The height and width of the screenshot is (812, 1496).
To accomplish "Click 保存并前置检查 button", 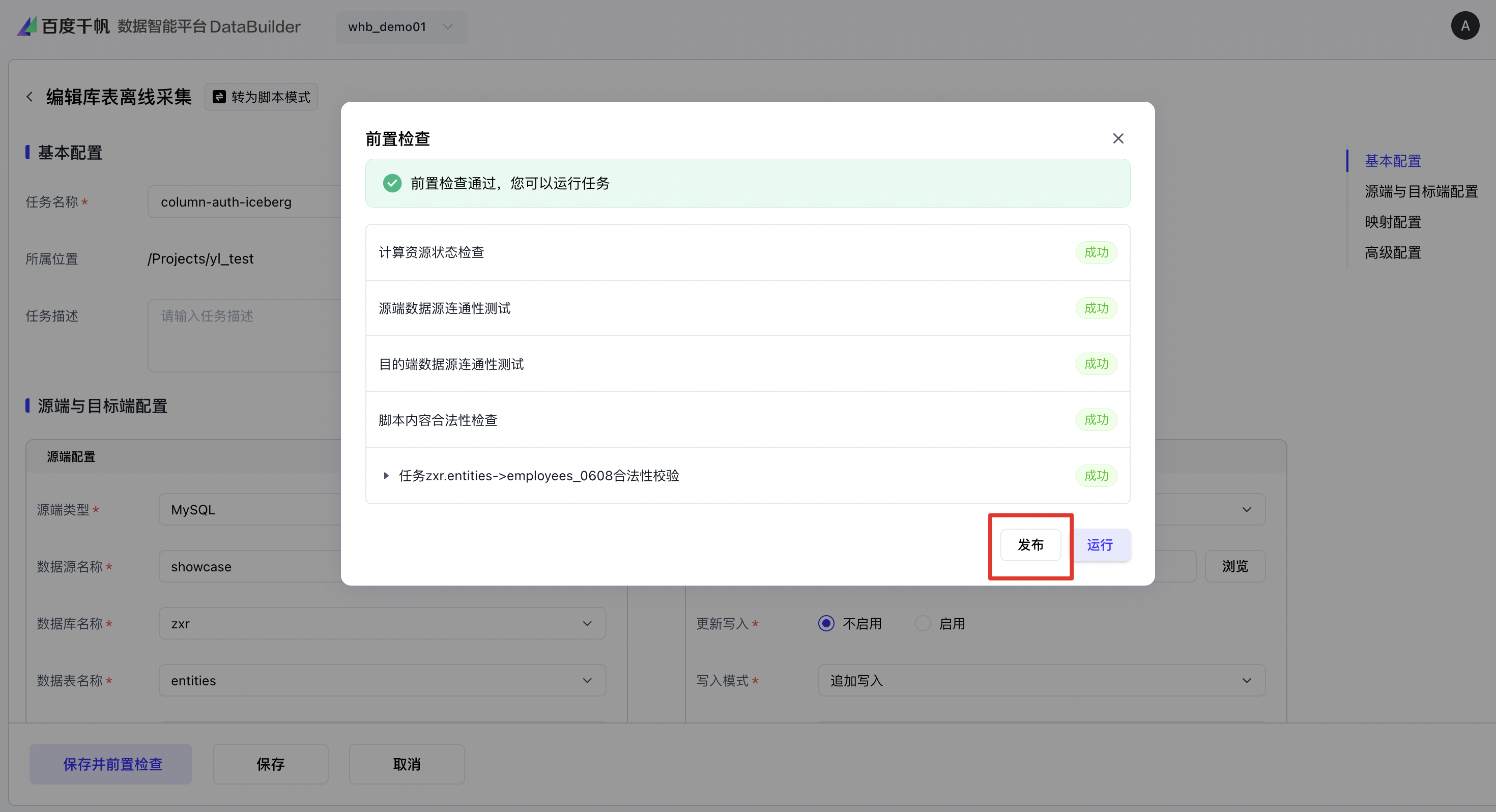I will 111,764.
